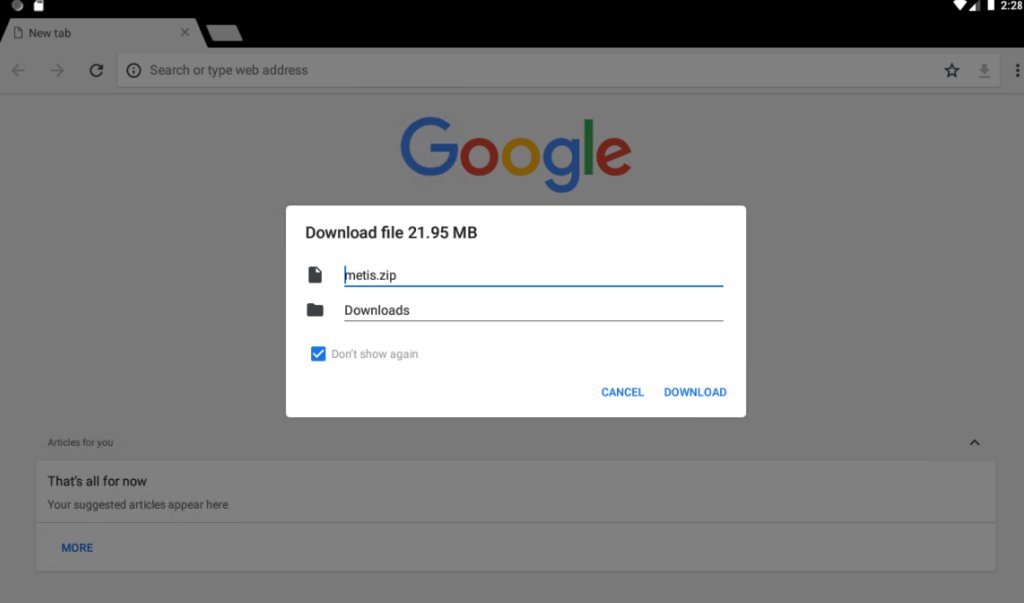Click the 'Articles for you' label

80,442
